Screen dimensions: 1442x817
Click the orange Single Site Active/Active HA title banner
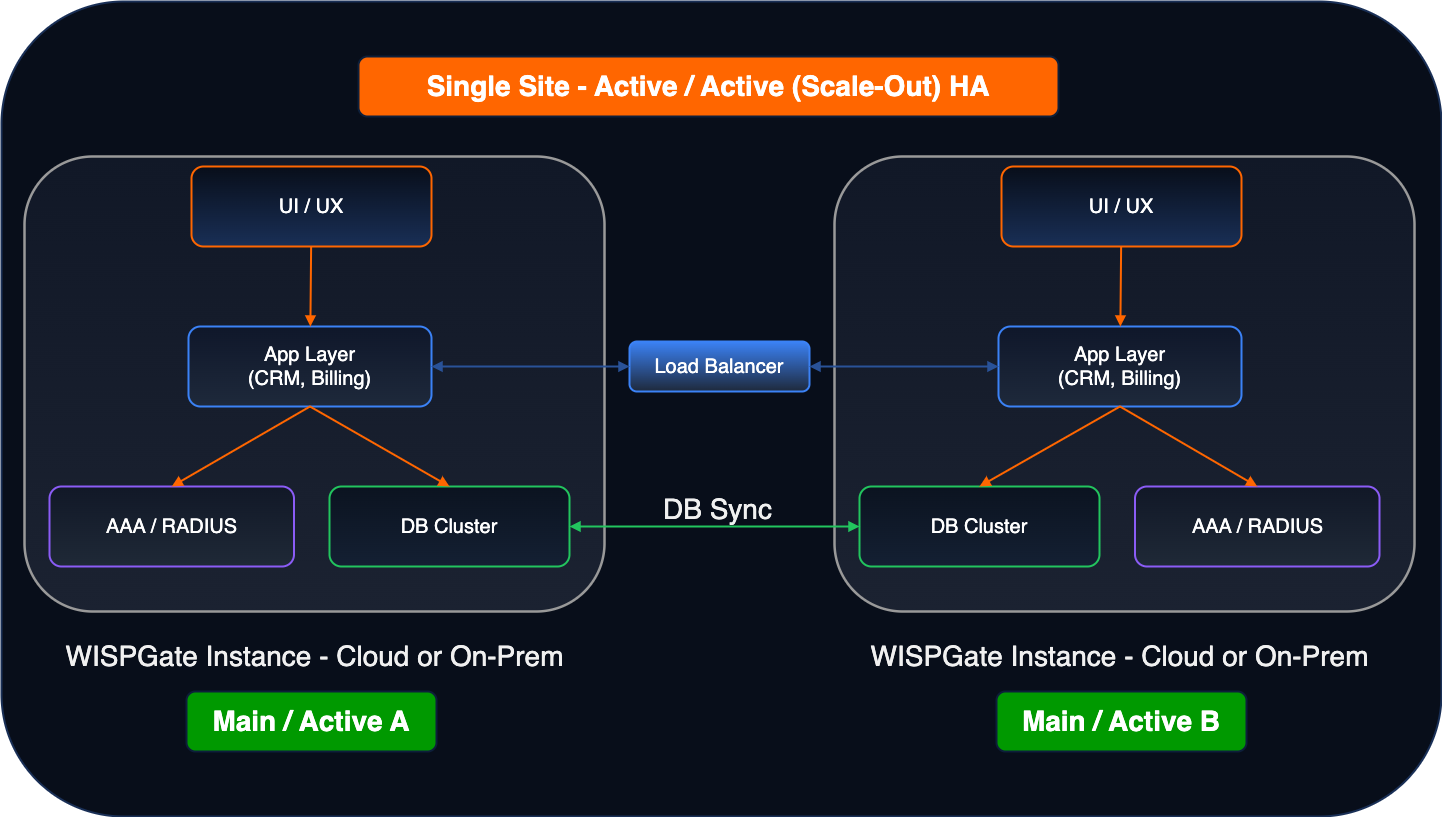(708, 87)
